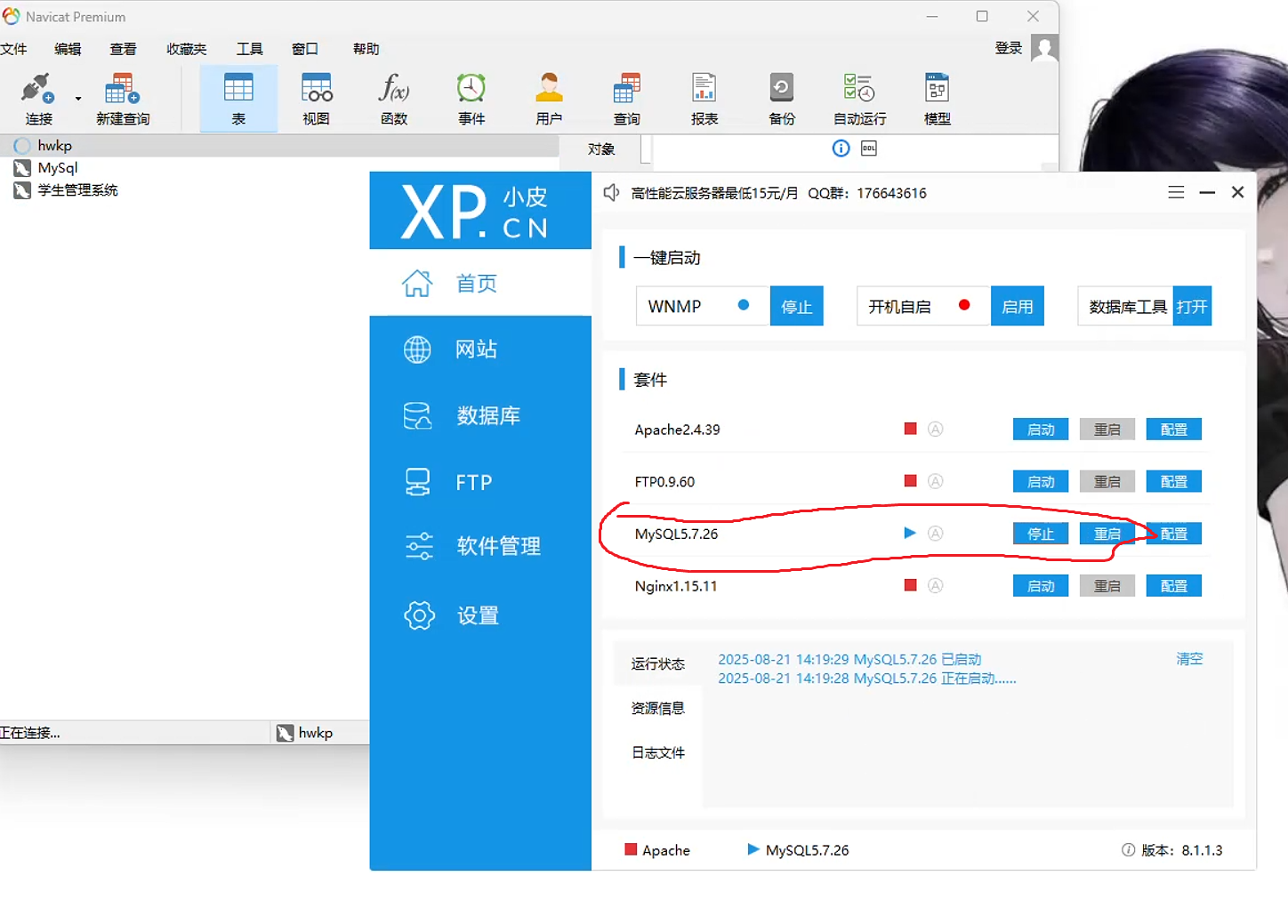Toggle auto-start (A) icon for FTP0.9.60
Screen dimensions: 1288x924
[x=935, y=481]
